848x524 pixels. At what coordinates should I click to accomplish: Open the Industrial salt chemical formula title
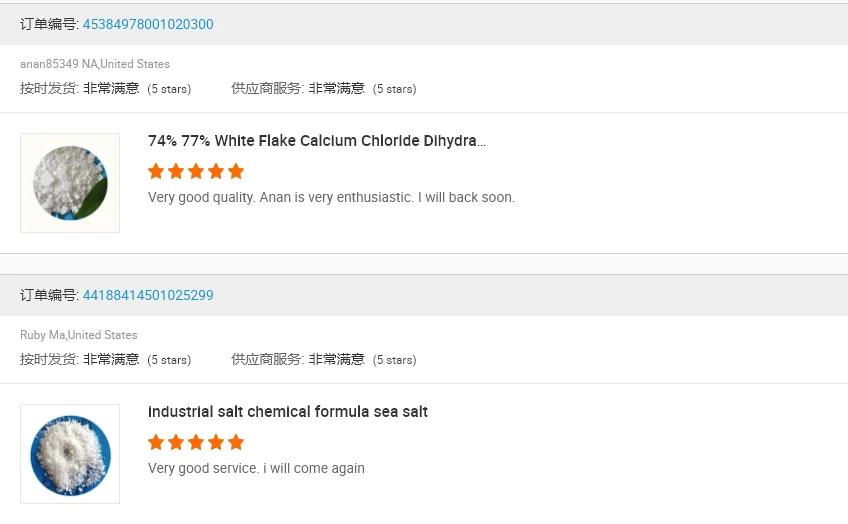click(288, 412)
